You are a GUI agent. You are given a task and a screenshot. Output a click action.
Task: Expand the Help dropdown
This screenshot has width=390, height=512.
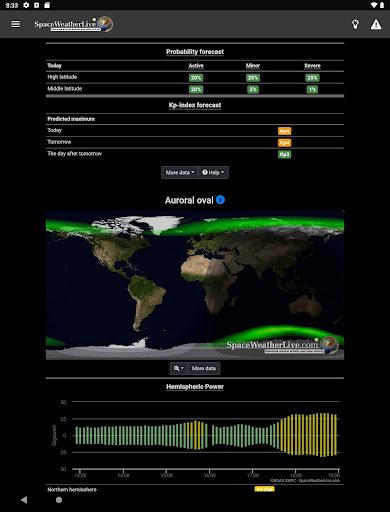[213, 172]
